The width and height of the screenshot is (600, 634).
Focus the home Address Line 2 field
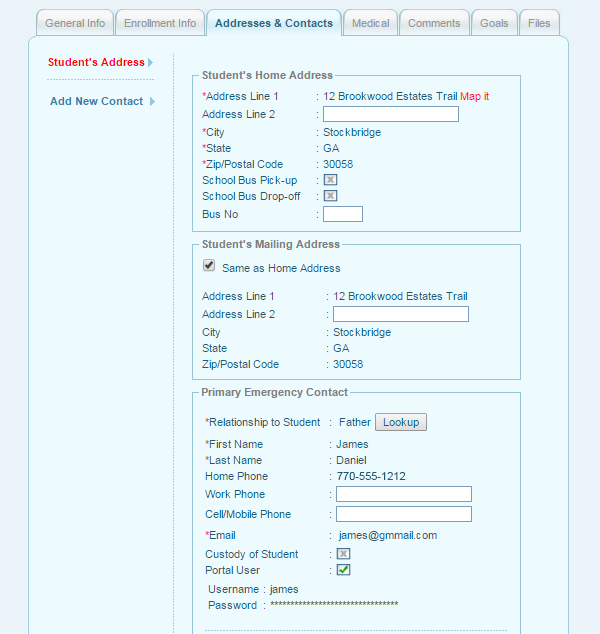tap(390, 114)
